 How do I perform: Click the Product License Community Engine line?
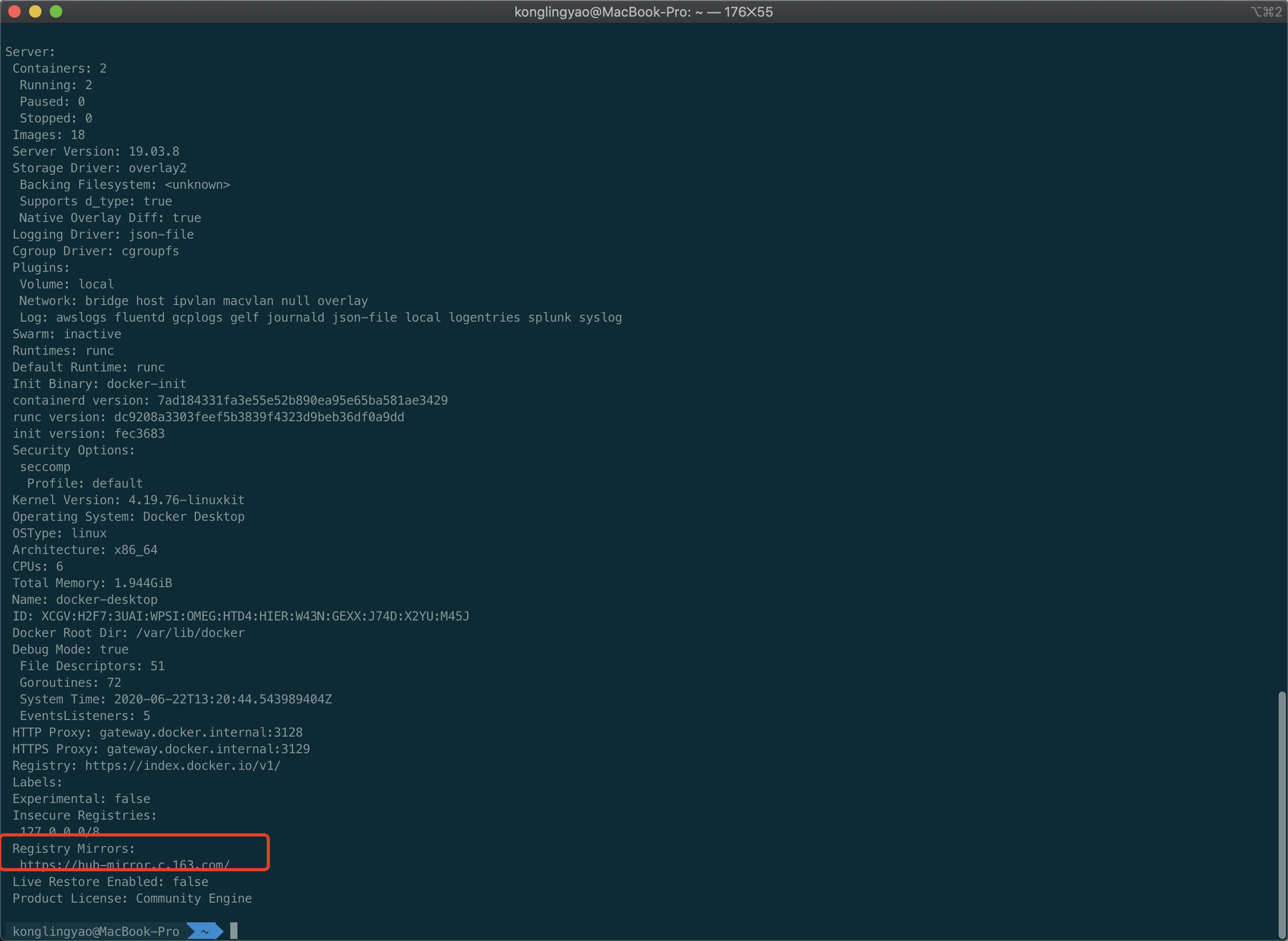tap(132, 898)
